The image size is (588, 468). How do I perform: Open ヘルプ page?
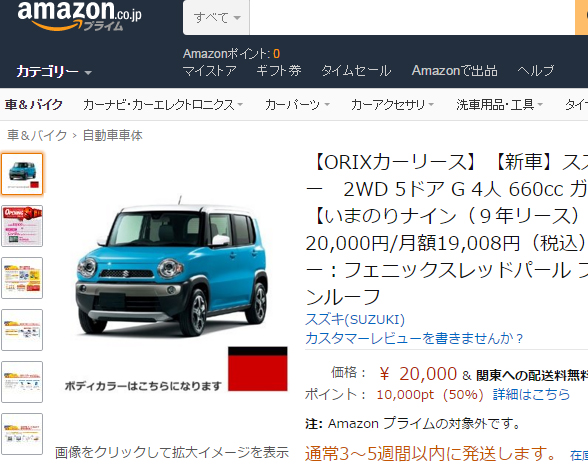(x=536, y=70)
